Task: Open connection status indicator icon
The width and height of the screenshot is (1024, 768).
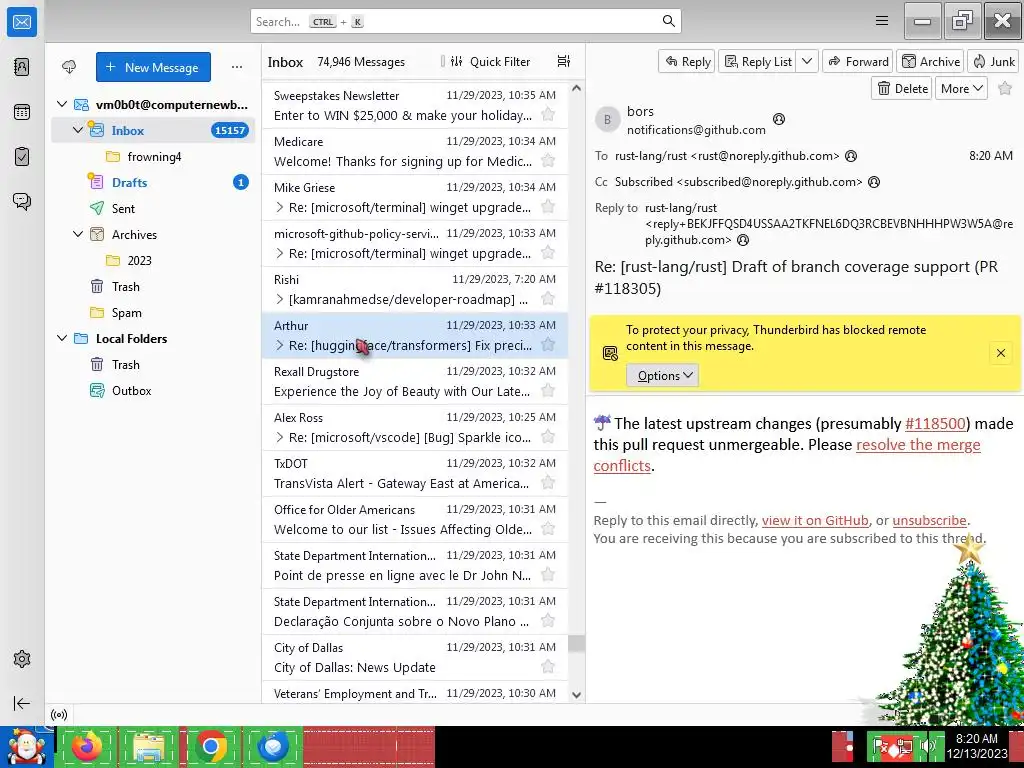Action: (x=59, y=714)
